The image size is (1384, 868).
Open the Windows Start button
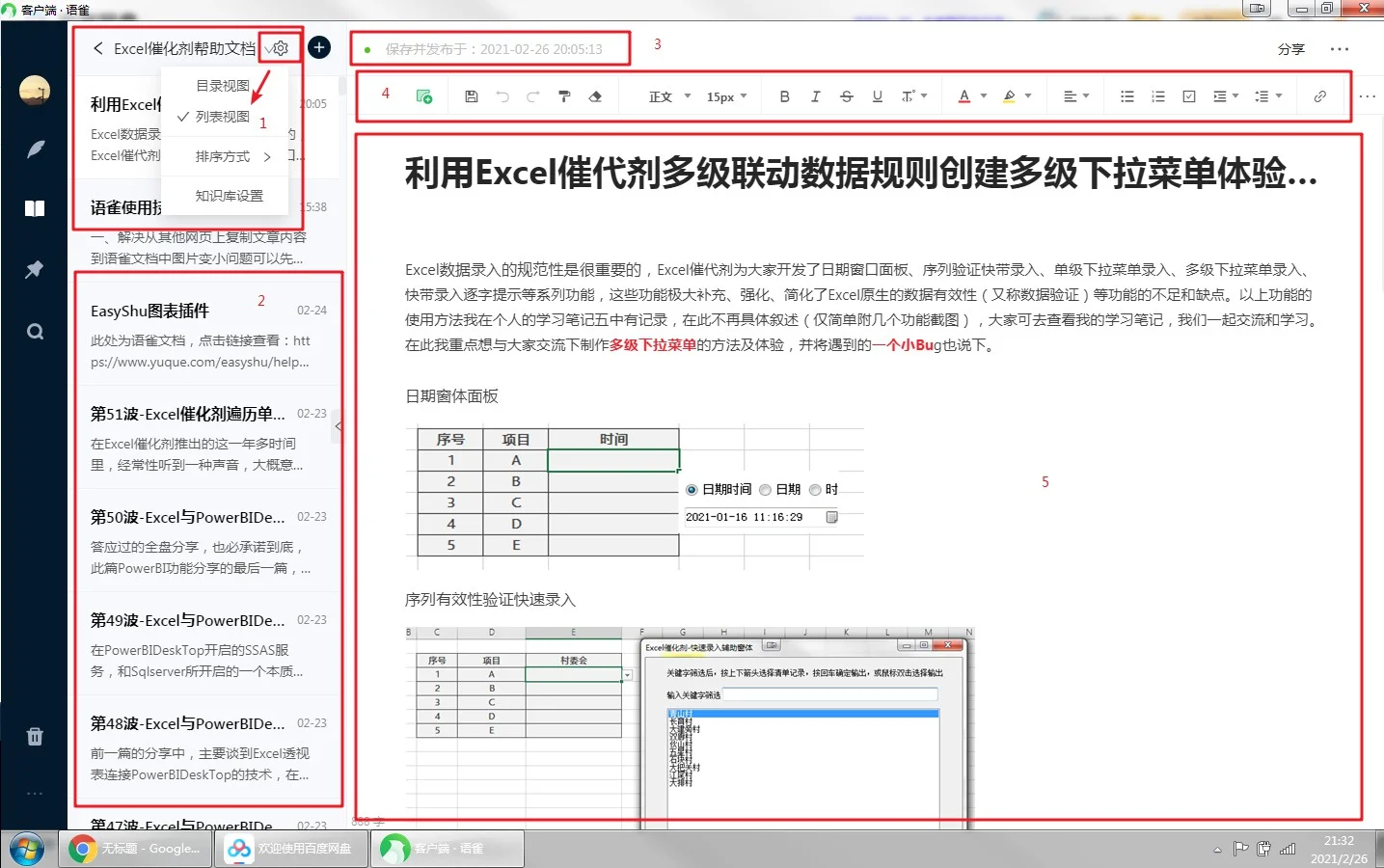pyautogui.click(x=26, y=850)
